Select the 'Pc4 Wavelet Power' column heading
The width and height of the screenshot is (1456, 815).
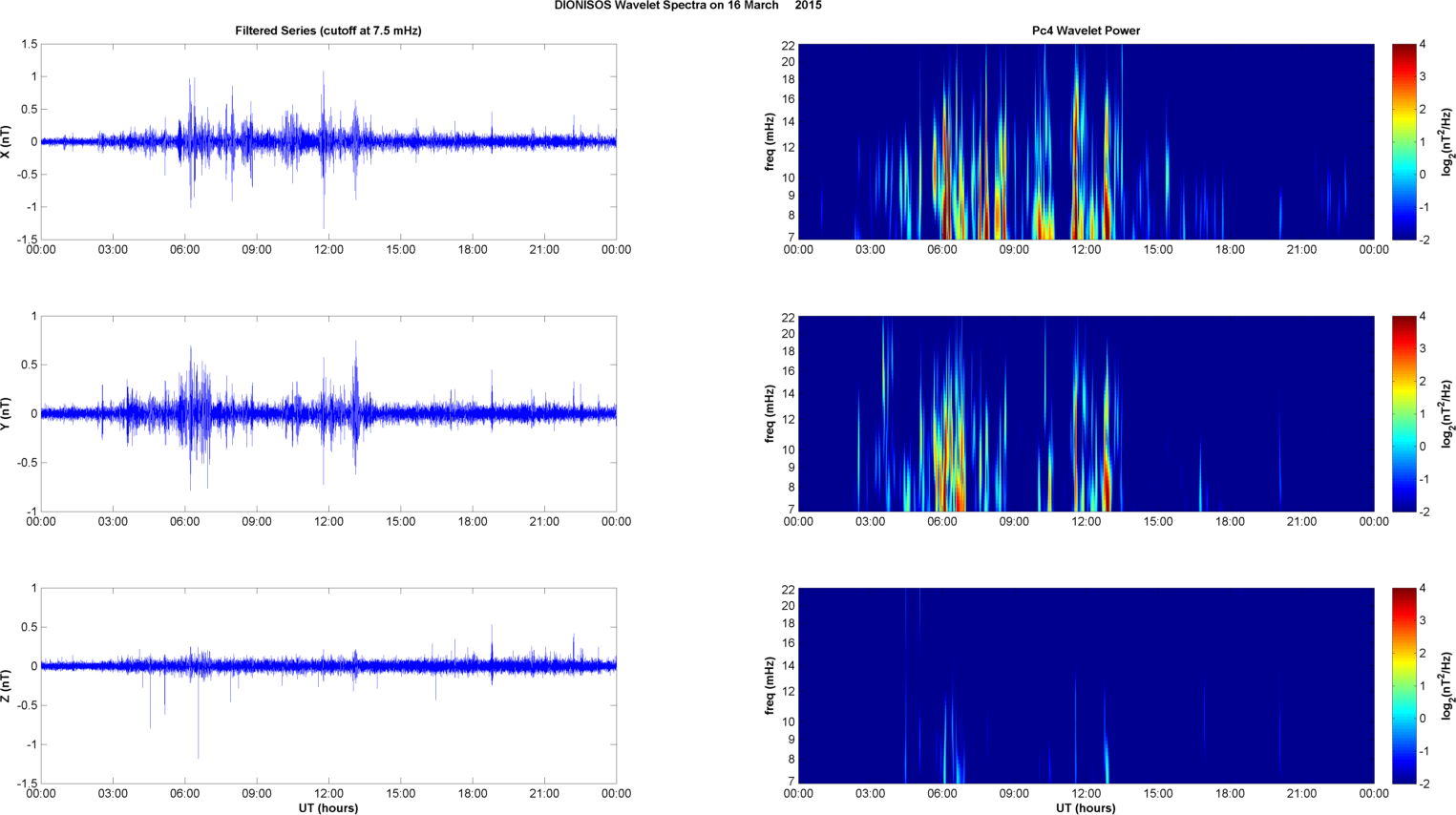1086,31
